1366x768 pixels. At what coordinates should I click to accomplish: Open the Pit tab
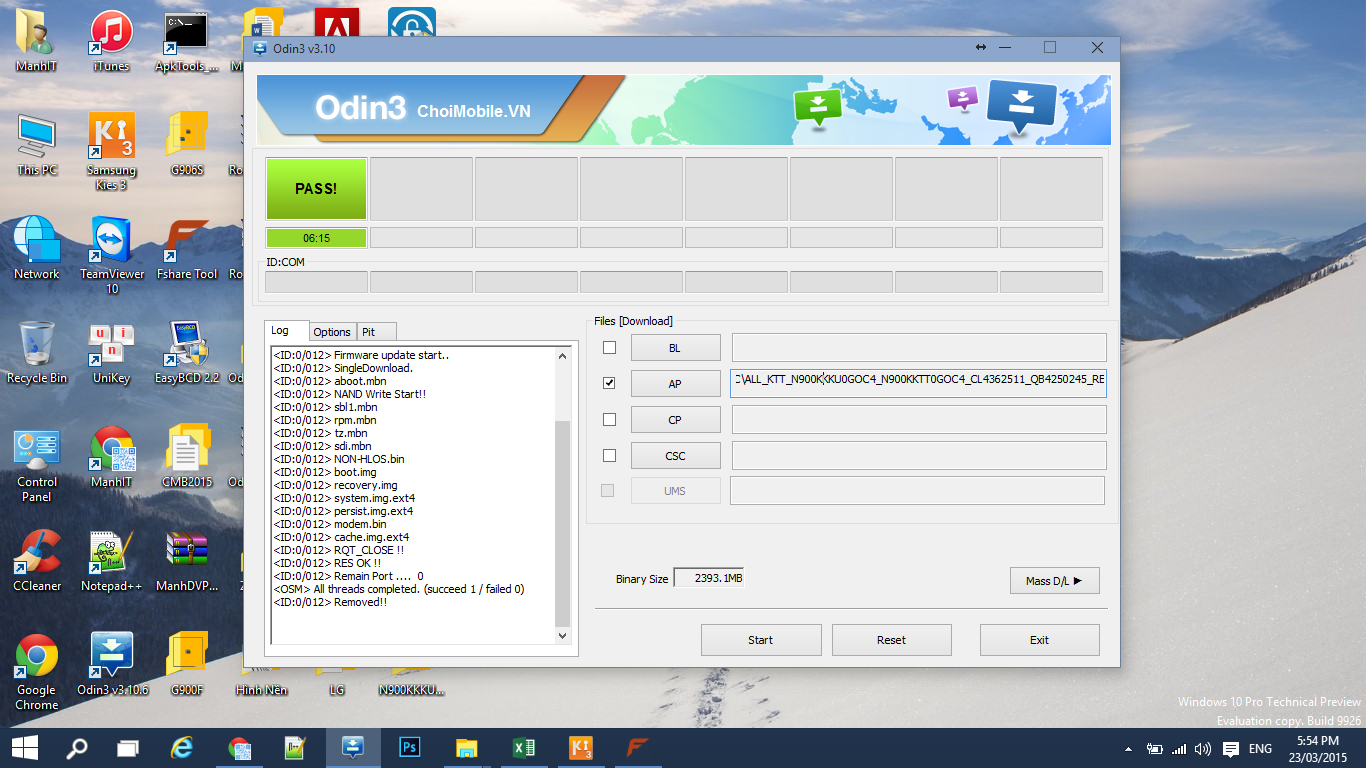(x=376, y=332)
